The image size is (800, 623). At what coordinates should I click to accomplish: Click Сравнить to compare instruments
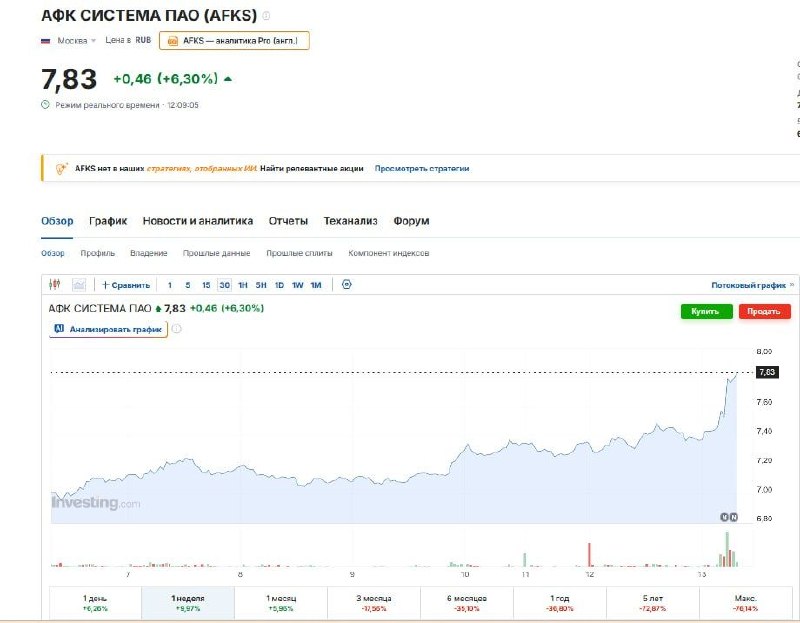[x=126, y=285]
